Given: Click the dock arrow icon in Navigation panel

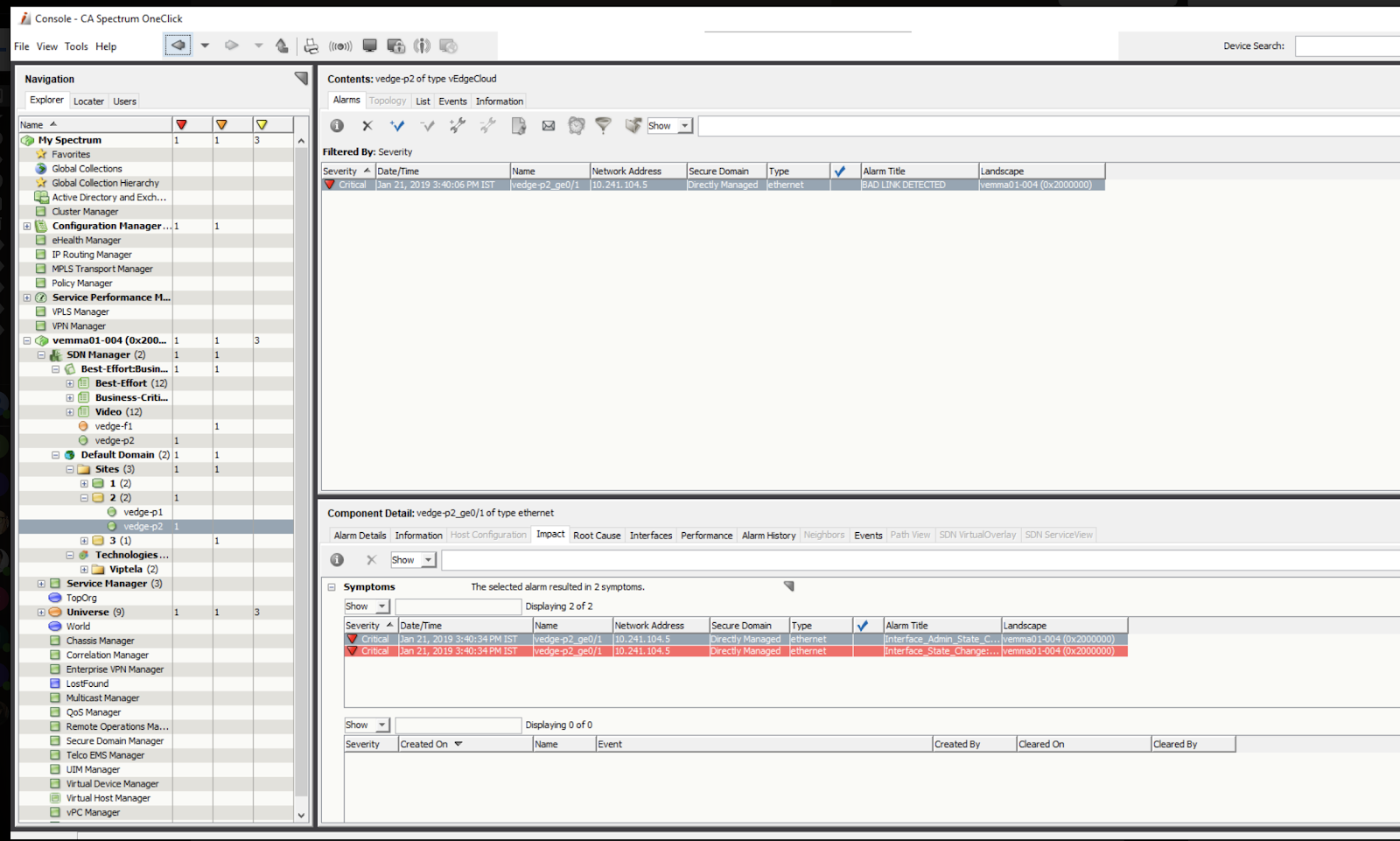Looking at the screenshot, I should [x=301, y=78].
